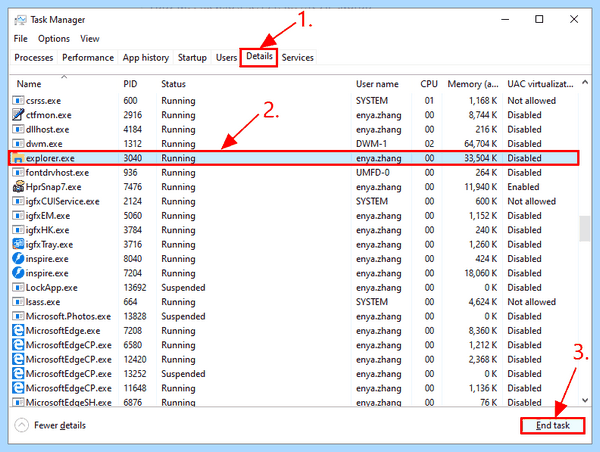Click the DWM-1 user name cell

pos(371,144)
